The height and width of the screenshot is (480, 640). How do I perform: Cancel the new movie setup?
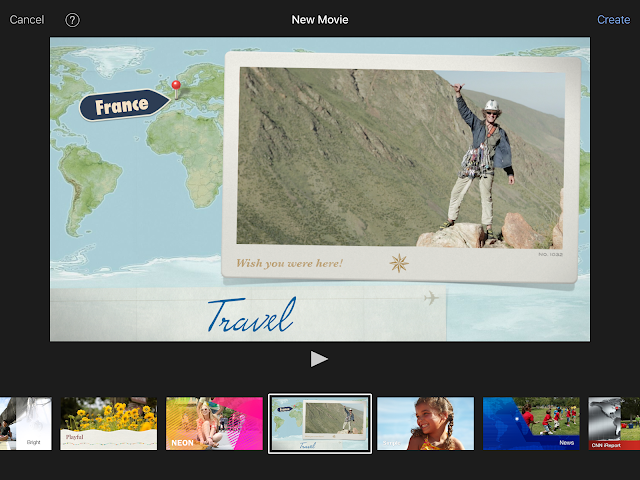27,20
